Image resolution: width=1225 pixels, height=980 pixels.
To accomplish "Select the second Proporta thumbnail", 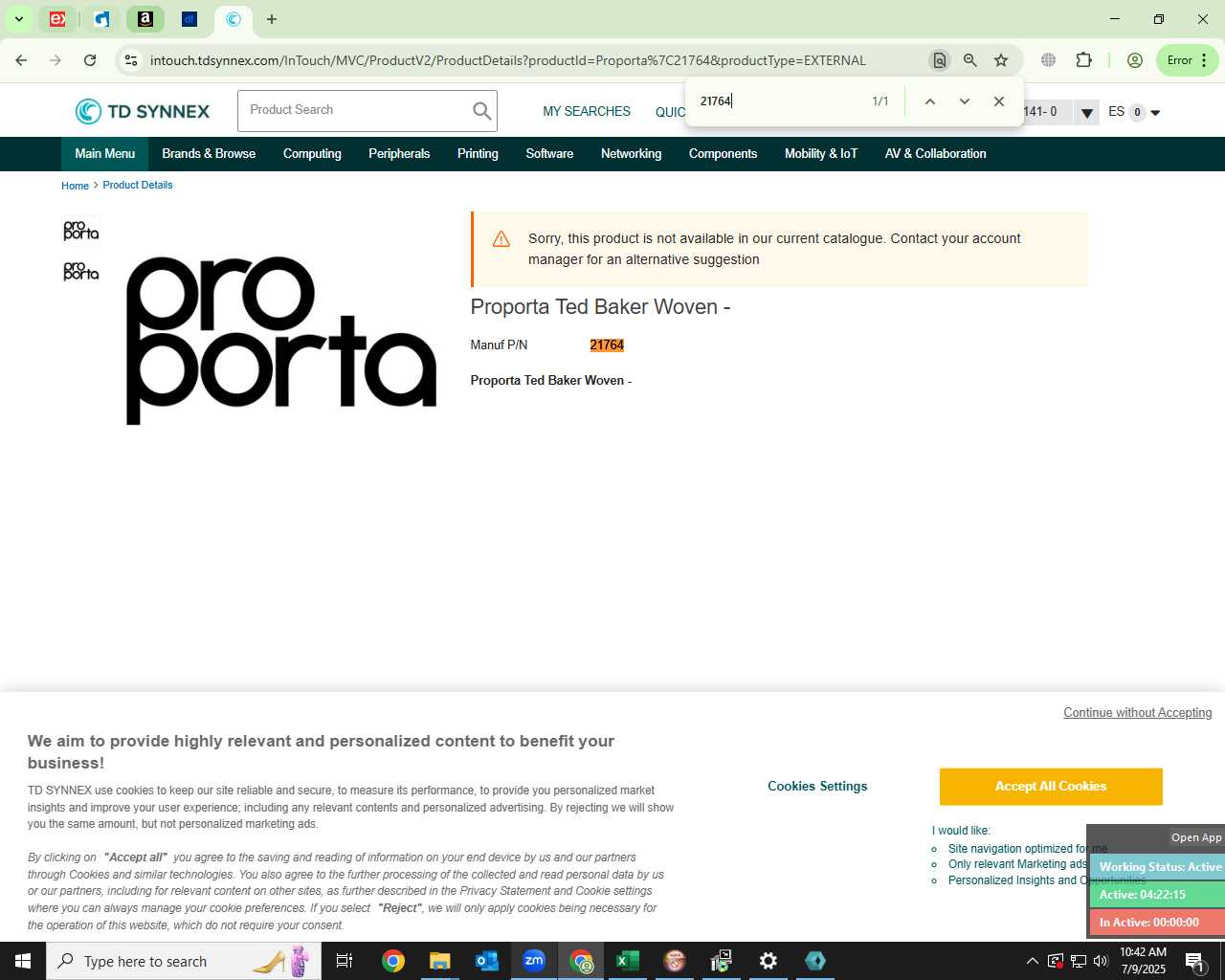I will (80, 272).
